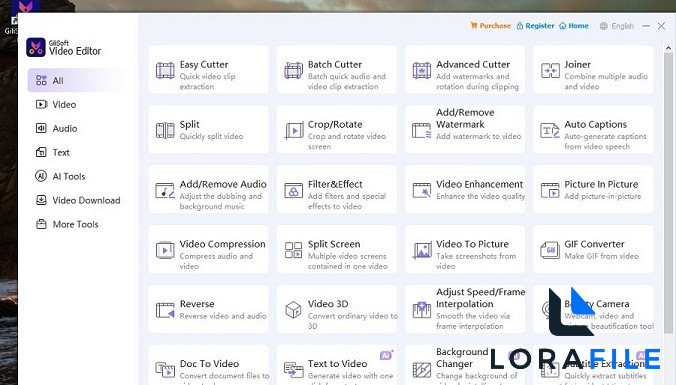Click 'Add picture-in-picture' description text
Viewport: 676px width, 385px height.
603,196
